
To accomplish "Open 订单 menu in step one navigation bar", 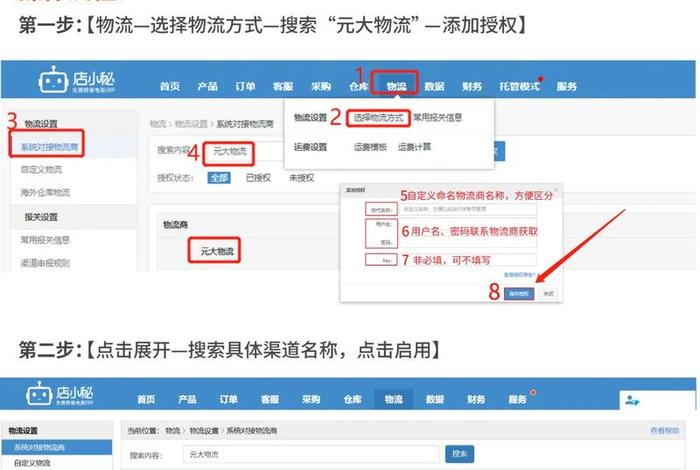I will pos(245,87).
